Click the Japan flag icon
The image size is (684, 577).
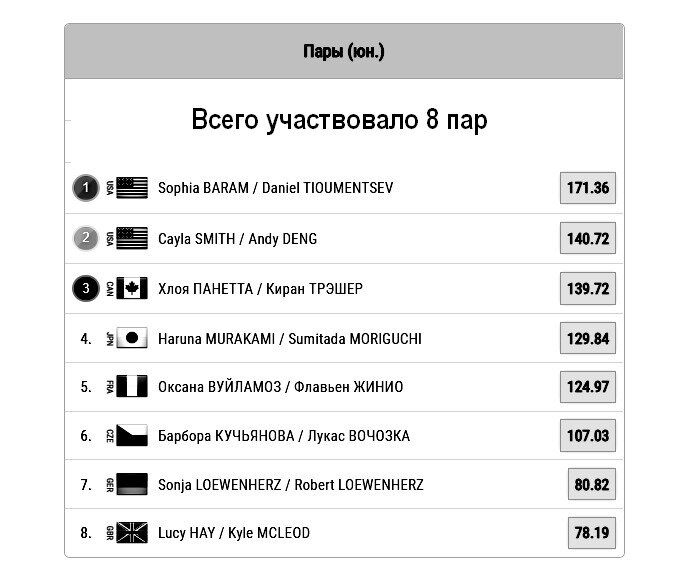tap(132, 338)
